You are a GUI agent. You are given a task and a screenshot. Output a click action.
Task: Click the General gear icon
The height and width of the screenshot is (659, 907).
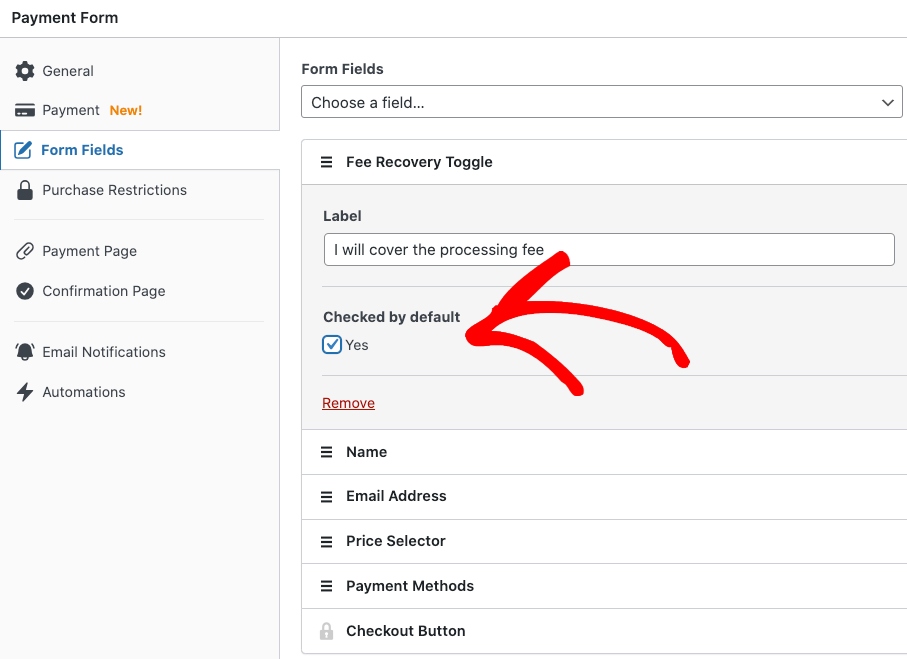coord(25,71)
